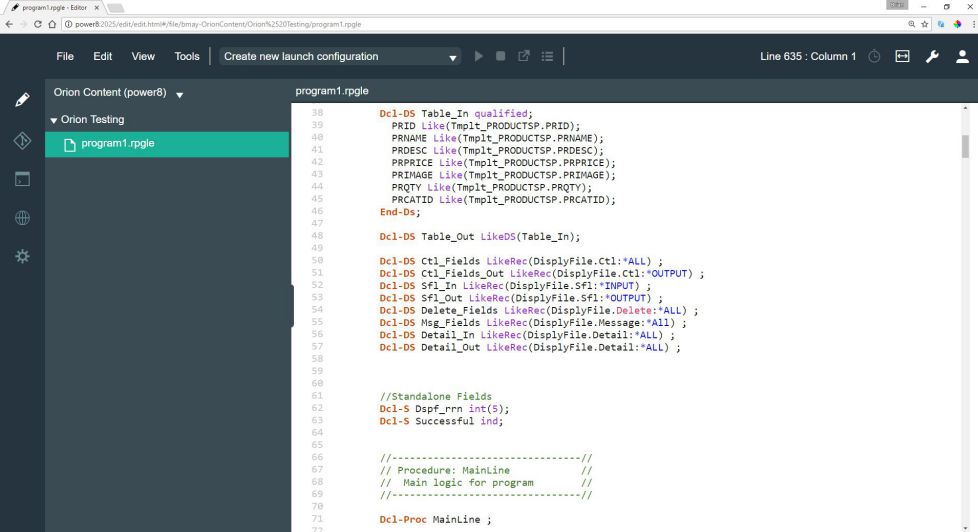Click the program1.rpgle file icon
The width and height of the screenshot is (978, 532).
point(70,145)
